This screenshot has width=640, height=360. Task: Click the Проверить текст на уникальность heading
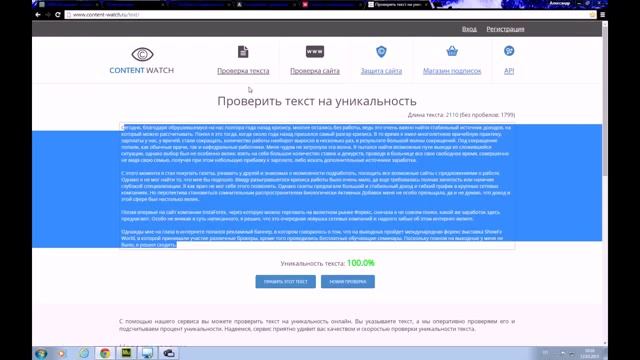tap(317, 101)
